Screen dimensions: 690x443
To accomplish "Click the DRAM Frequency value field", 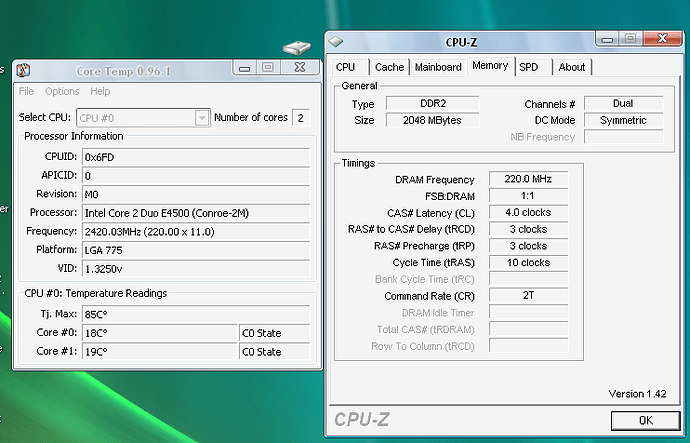I will pyautogui.click(x=528, y=180).
